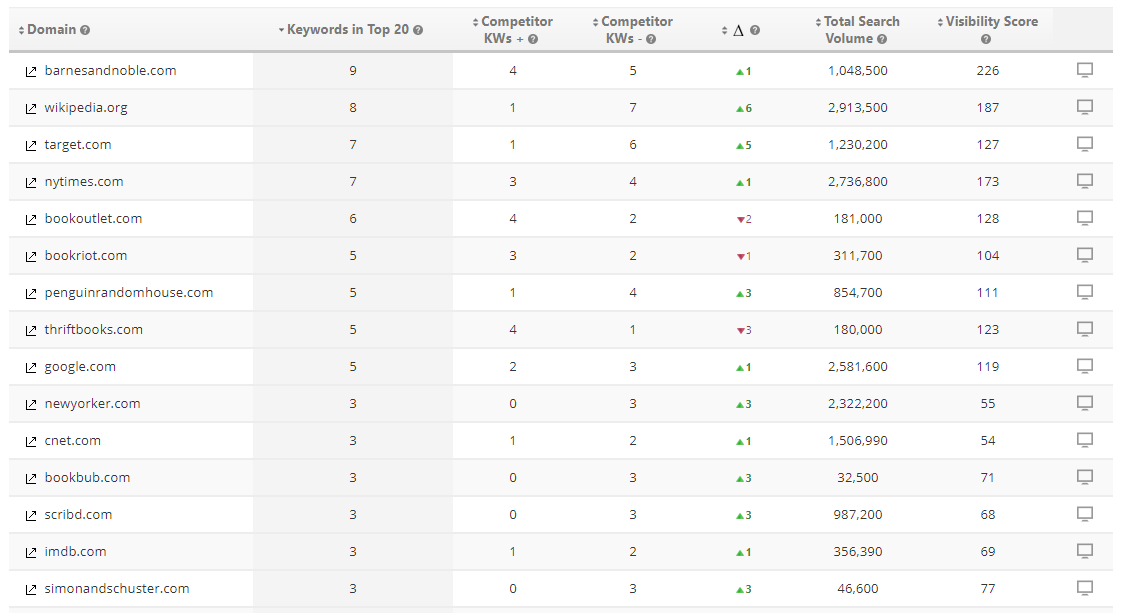Show help for Total Search Volume column
Image resolution: width=1121 pixels, height=613 pixels.
pos(882,39)
